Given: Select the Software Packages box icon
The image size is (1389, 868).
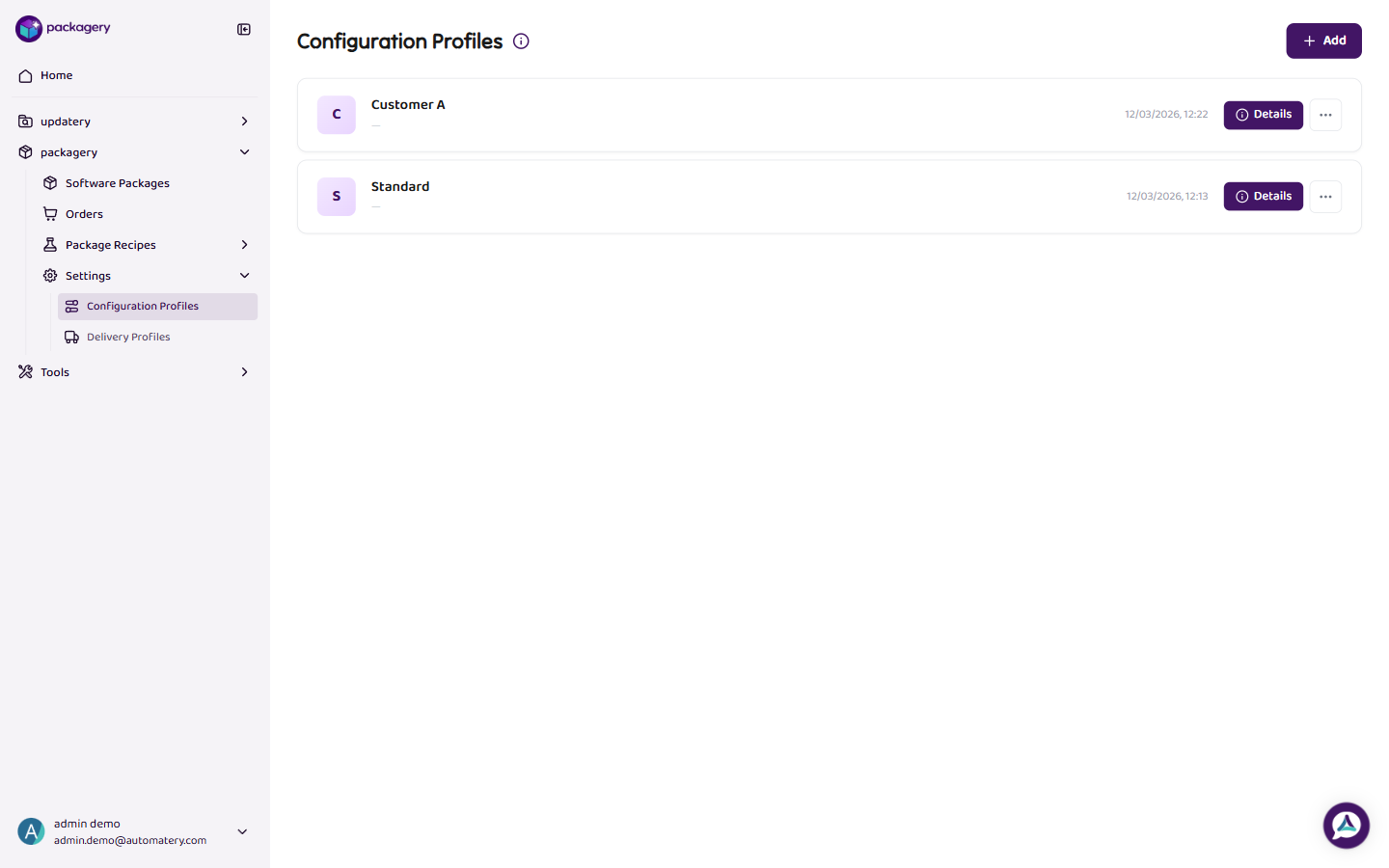Looking at the screenshot, I should click(50, 182).
